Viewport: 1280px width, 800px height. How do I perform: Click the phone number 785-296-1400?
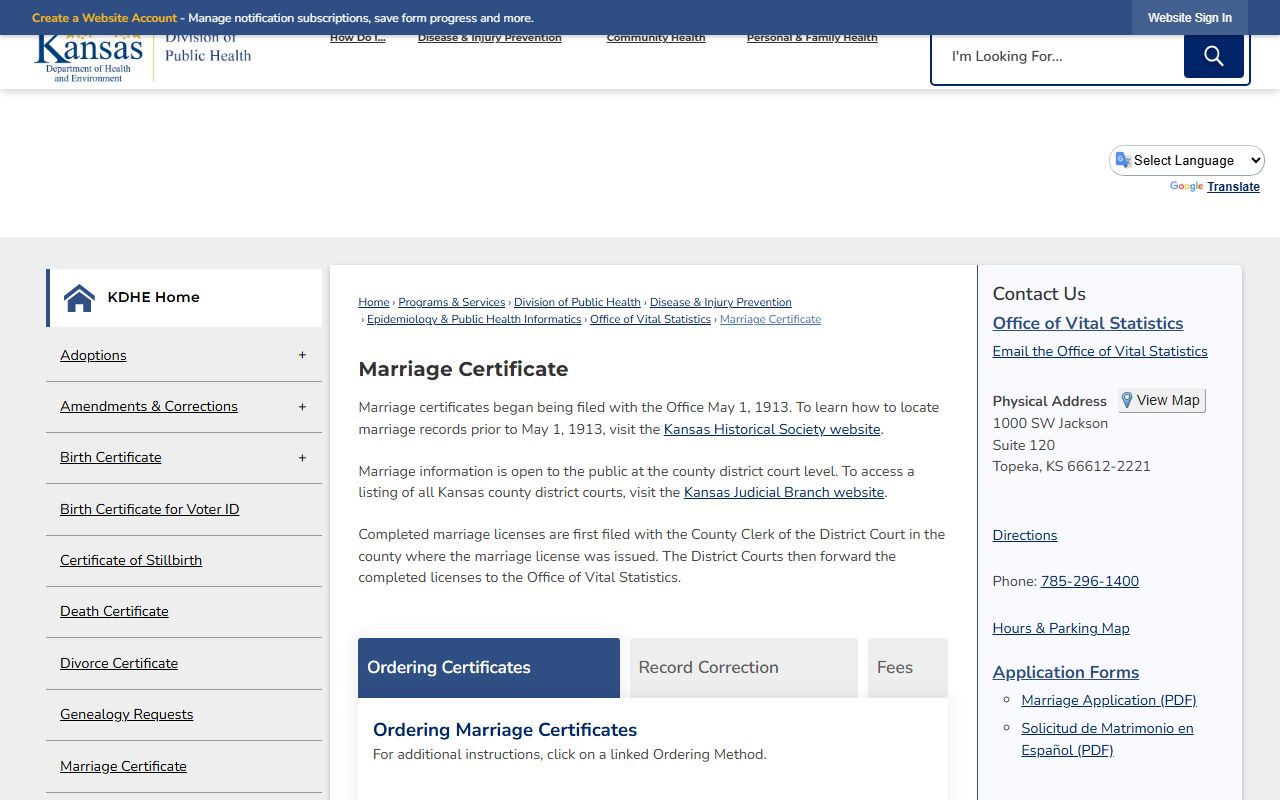point(1090,581)
